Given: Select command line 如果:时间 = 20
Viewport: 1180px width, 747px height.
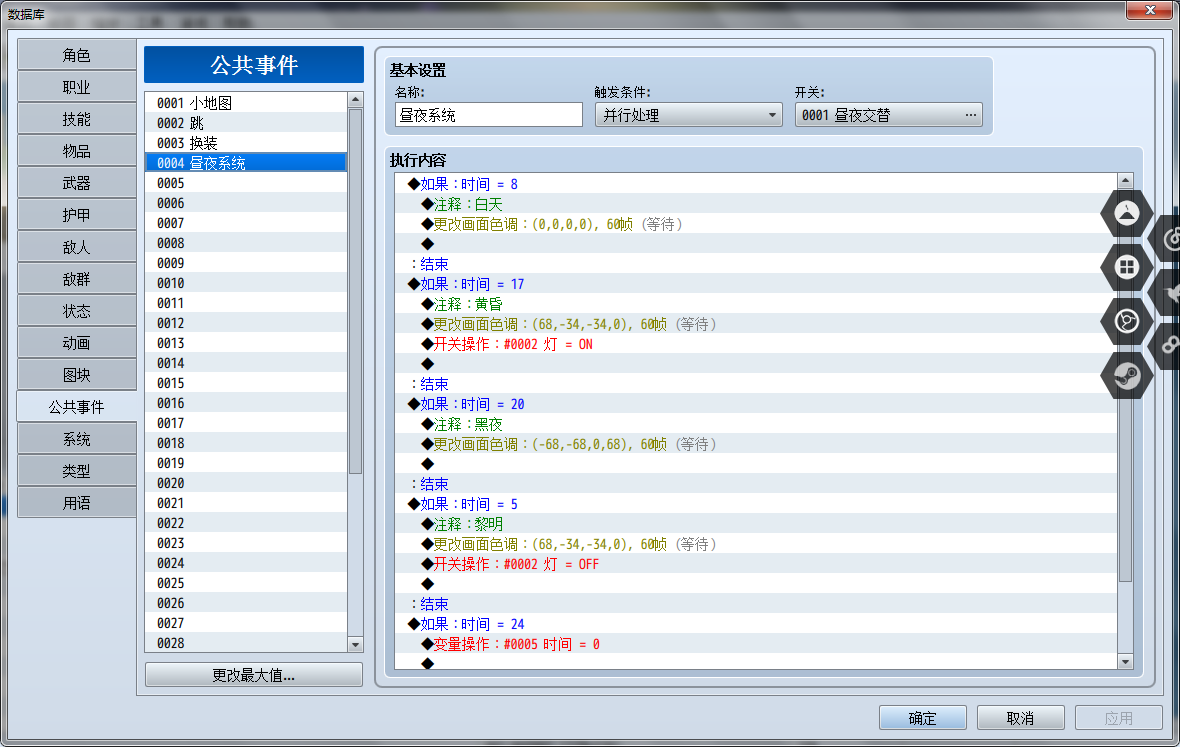Looking at the screenshot, I should (756, 404).
